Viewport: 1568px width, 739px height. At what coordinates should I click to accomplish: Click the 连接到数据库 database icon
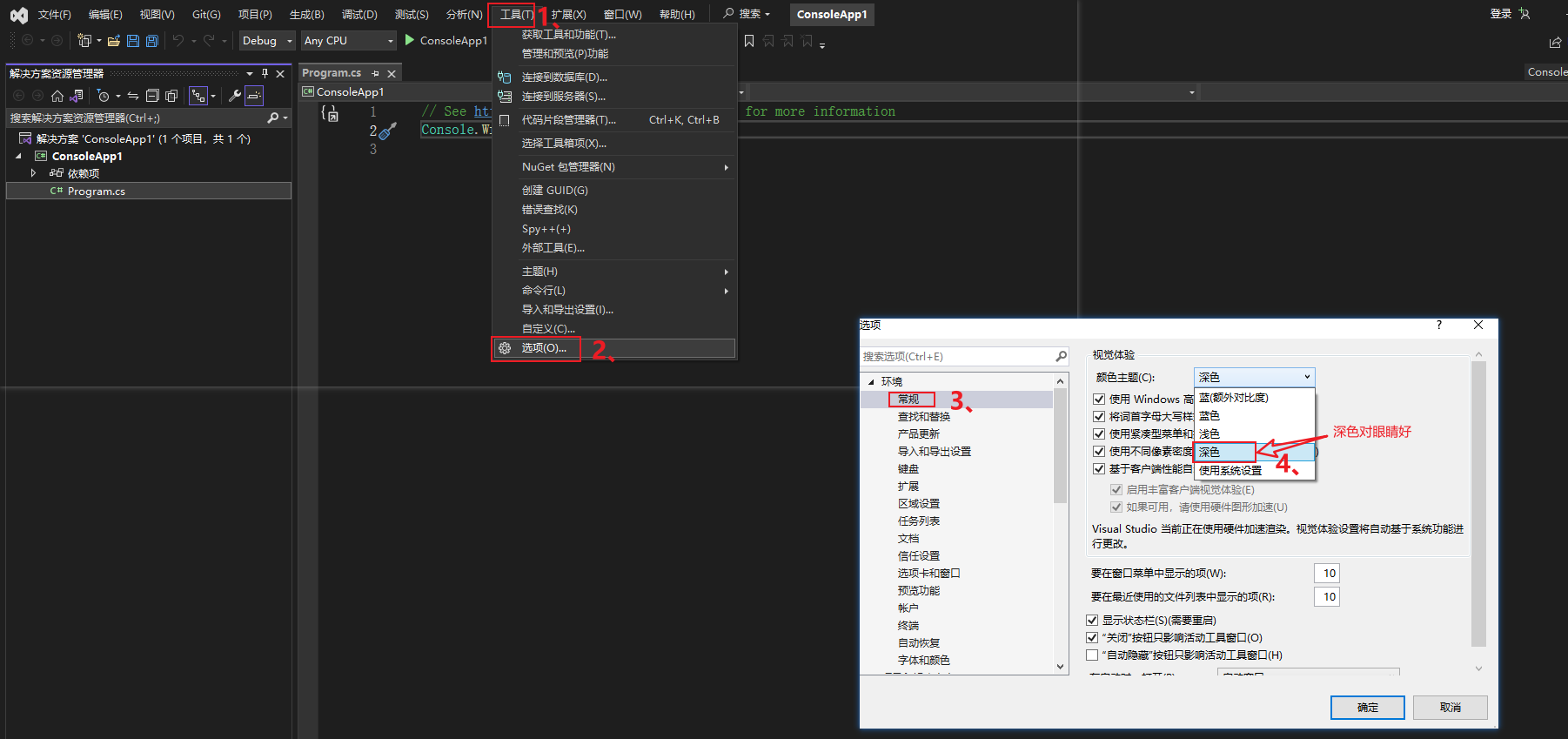click(504, 77)
